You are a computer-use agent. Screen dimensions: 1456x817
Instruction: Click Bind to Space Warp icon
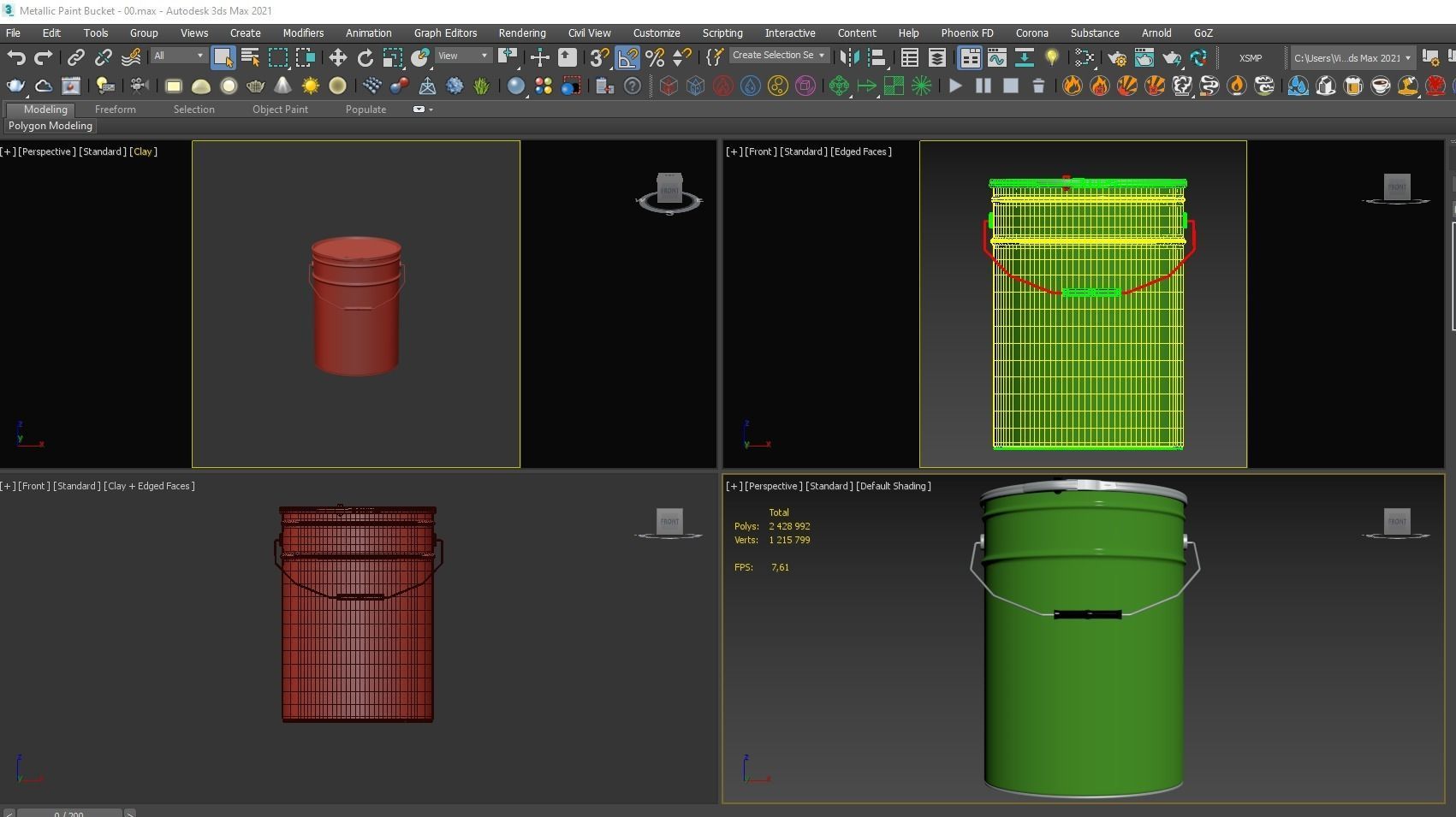[131, 57]
